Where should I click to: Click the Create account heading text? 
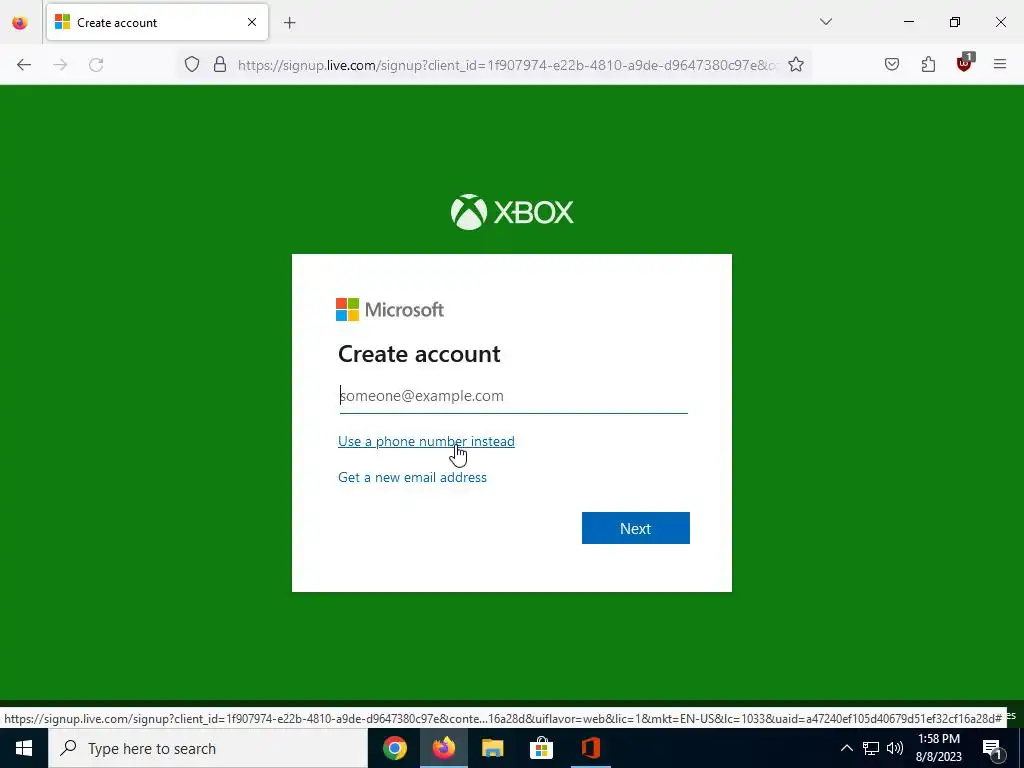pyautogui.click(x=419, y=354)
